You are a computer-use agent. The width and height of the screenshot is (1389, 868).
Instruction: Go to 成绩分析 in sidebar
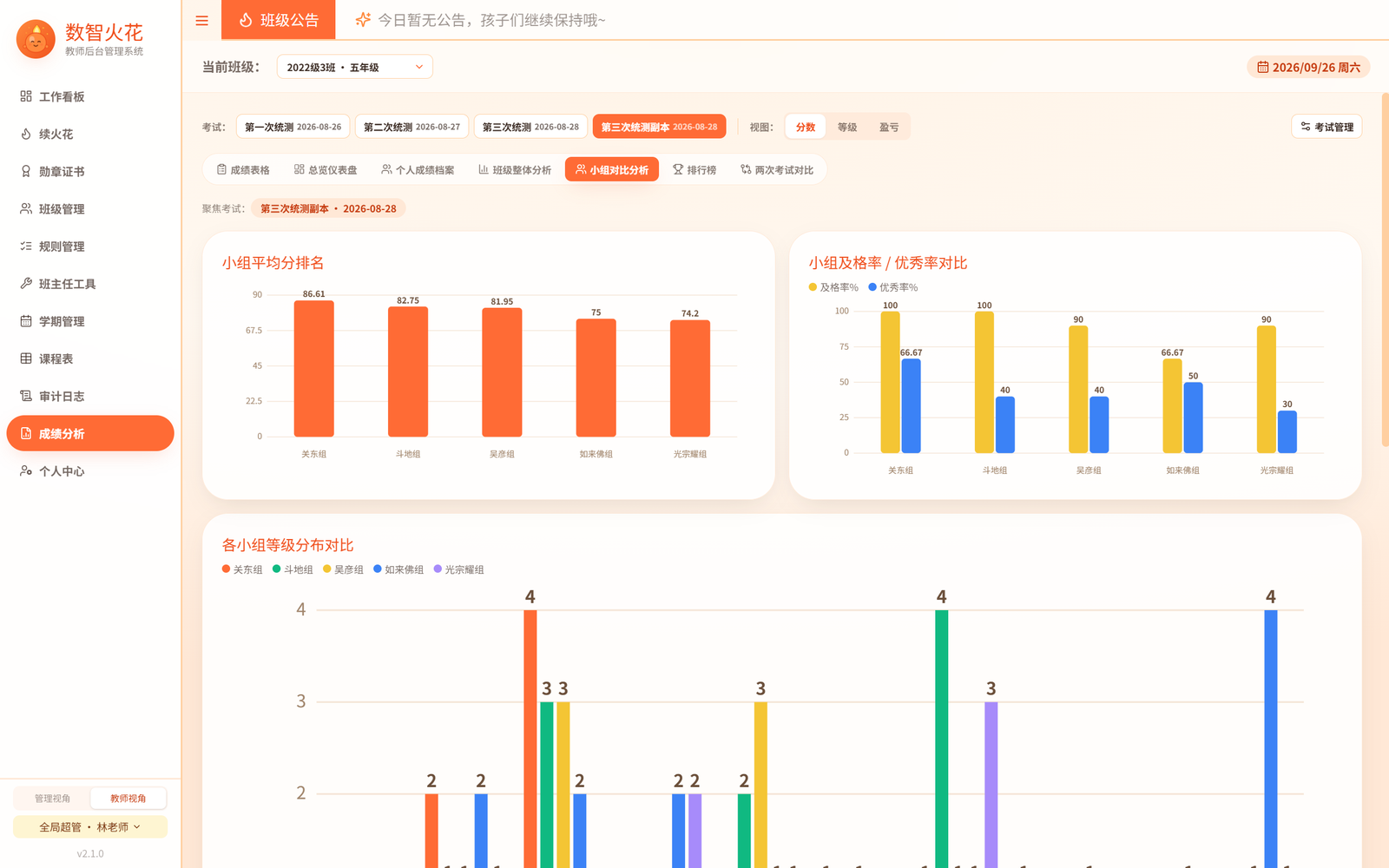(x=90, y=433)
